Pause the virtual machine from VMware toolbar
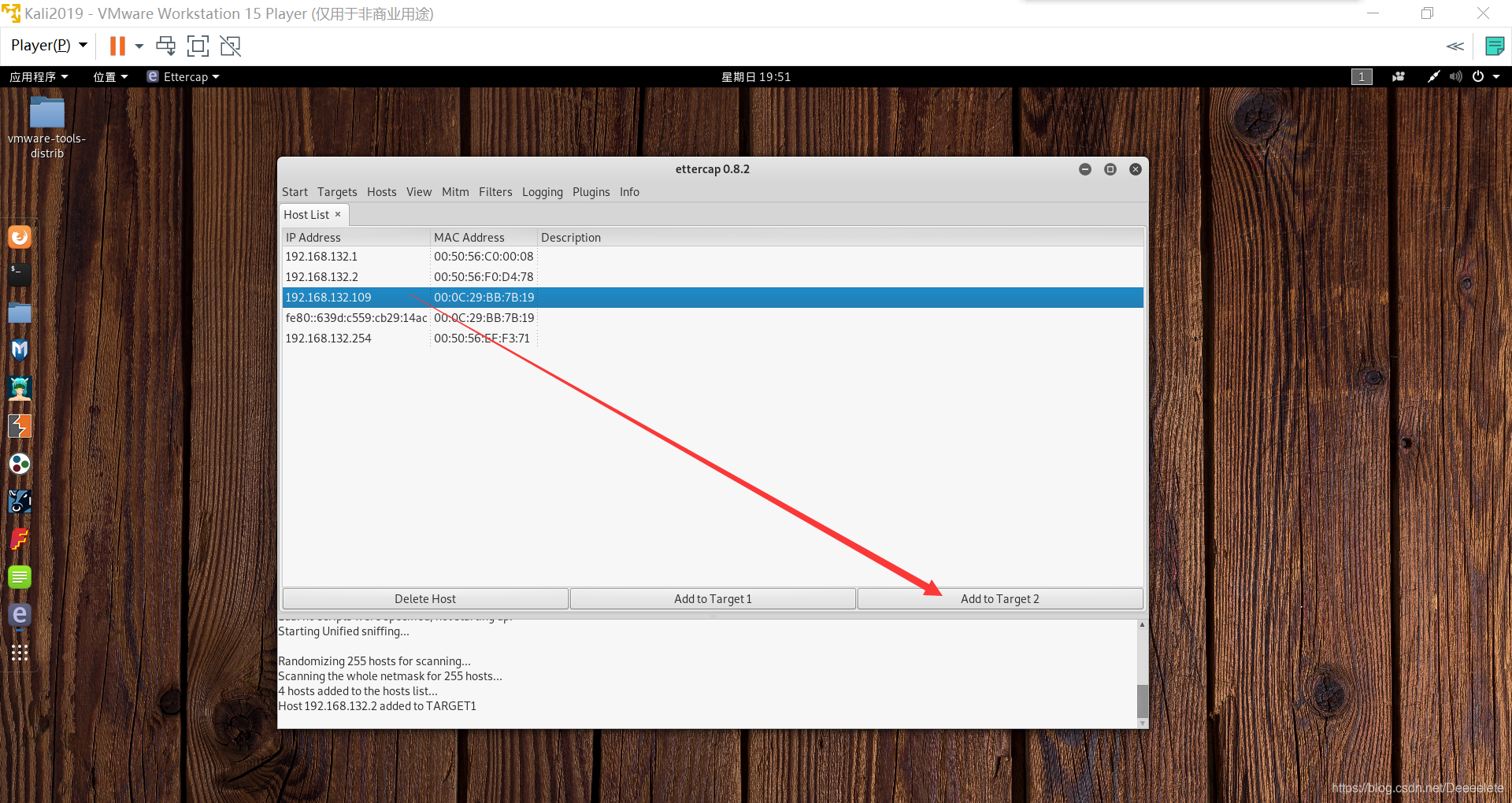The image size is (1512, 803). 117,46
